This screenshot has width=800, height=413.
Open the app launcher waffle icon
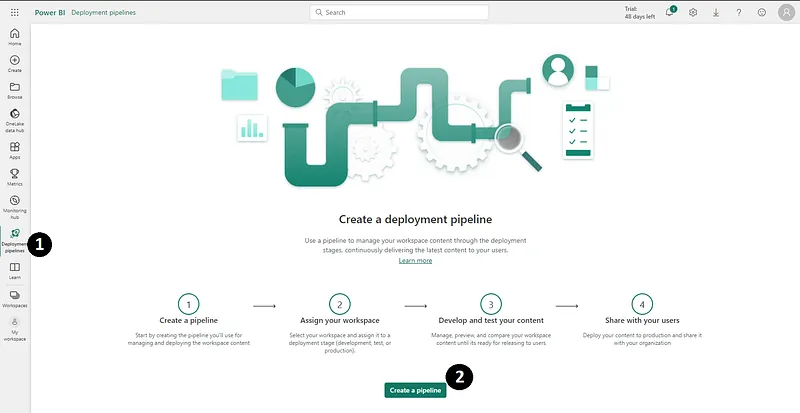click(15, 12)
